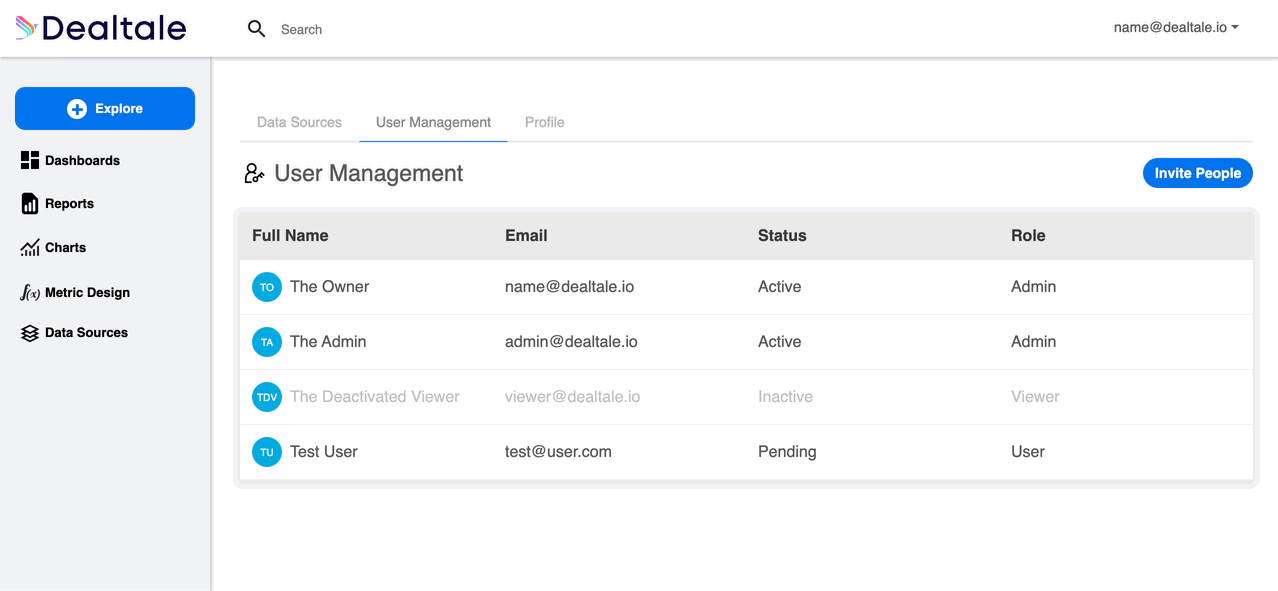Click the blue Explore button
Viewport: 1278px width, 591px height.
coord(105,108)
